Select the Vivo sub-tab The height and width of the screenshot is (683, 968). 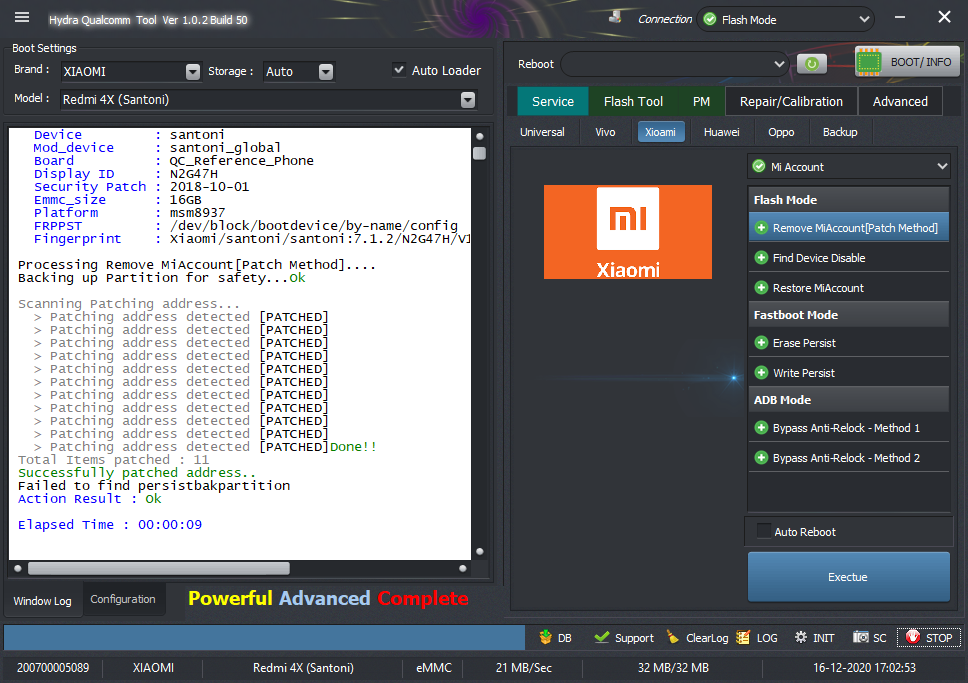(605, 132)
